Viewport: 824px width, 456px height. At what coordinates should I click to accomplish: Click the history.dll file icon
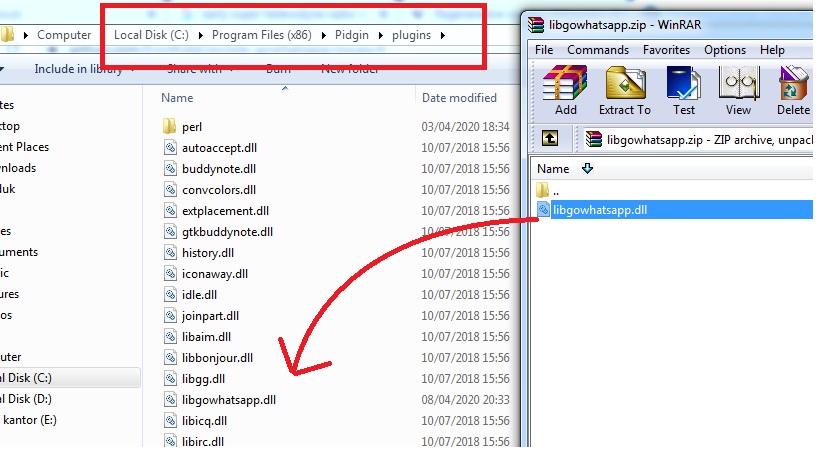coord(170,253)
